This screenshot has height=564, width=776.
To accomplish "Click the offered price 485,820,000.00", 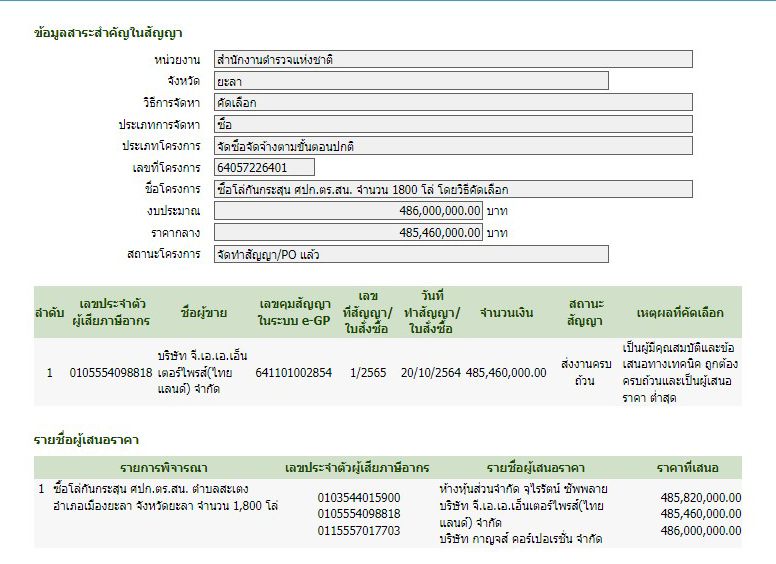I will [x=700, y=497].
